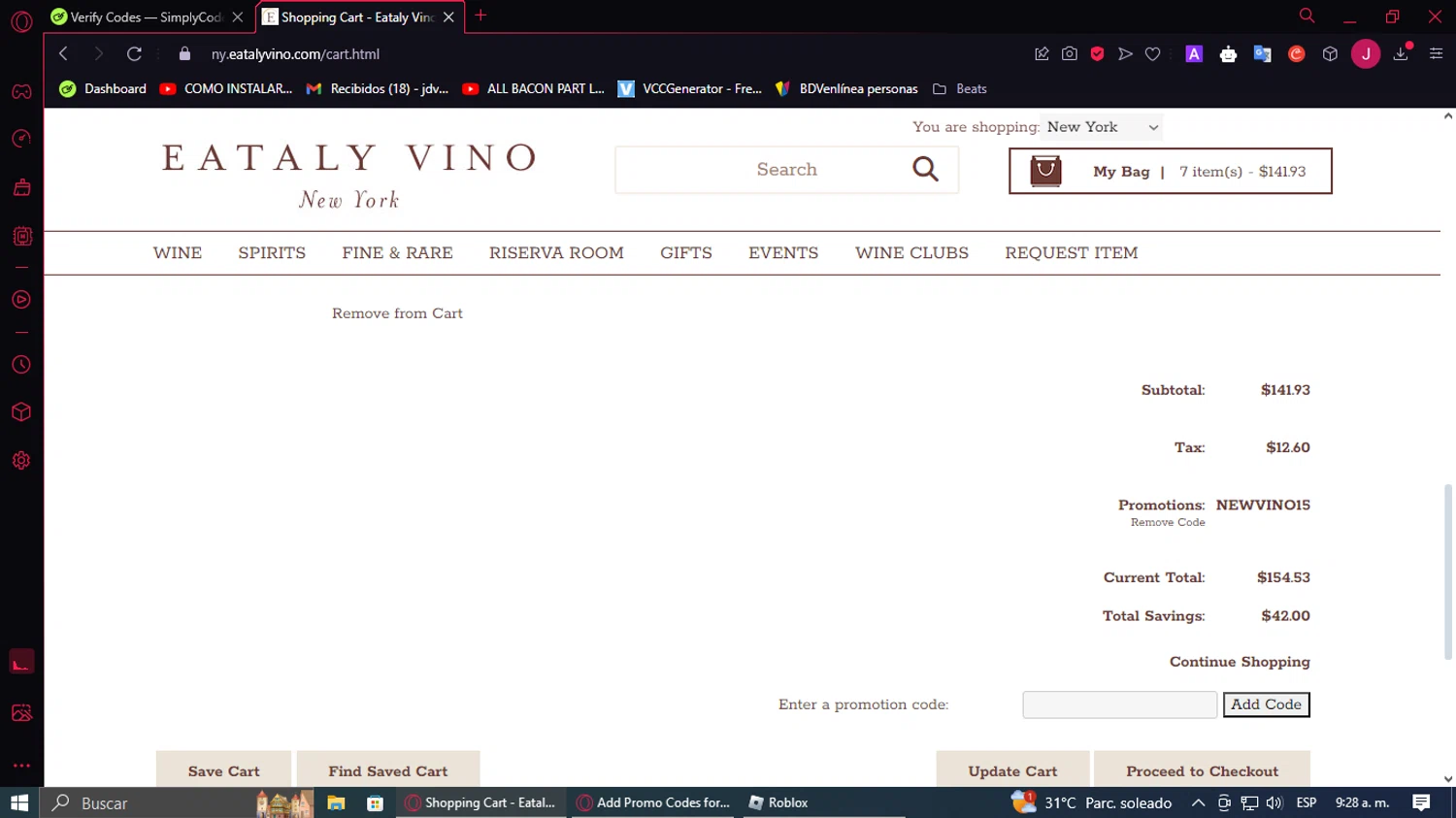
Task: Open the Recibidos Gmail bookmark
Action: click(378, 88)
